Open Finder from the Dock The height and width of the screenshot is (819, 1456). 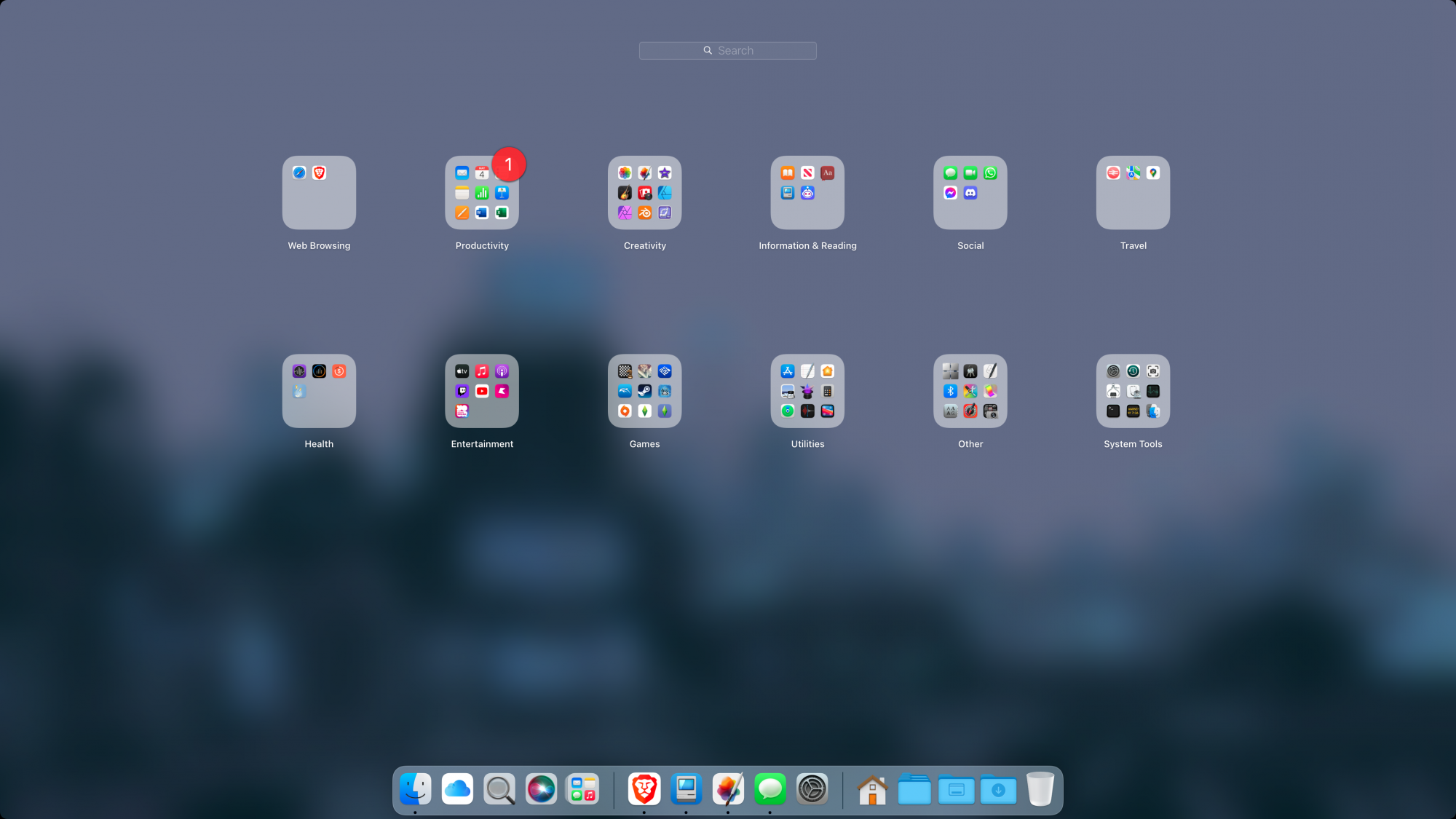tap(416, 789)
